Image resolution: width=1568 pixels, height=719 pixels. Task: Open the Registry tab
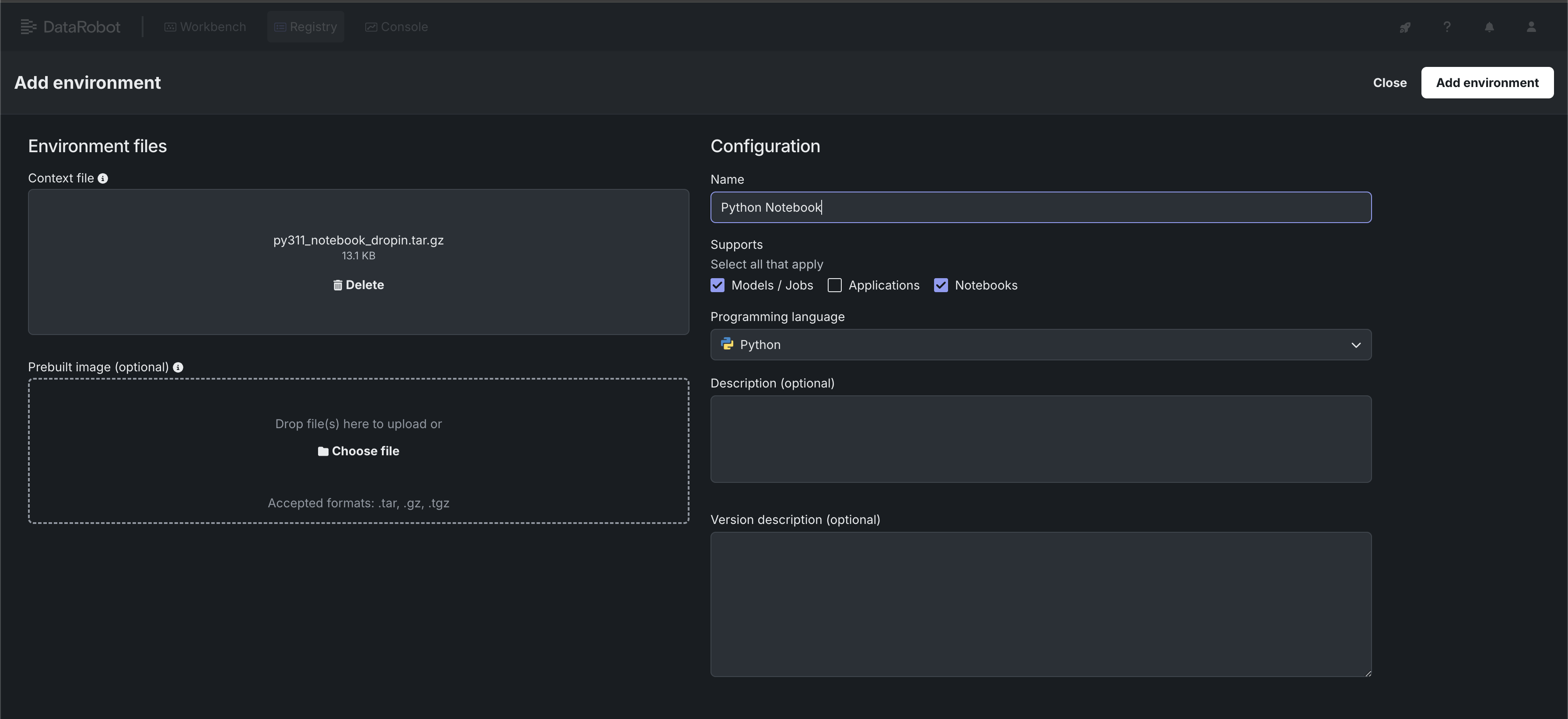pyautogui.click(x=305, y=27)
